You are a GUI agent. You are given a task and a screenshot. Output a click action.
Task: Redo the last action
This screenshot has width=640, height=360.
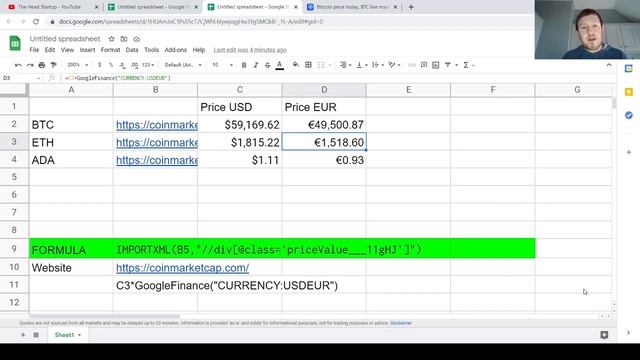[x=30, y=65]
